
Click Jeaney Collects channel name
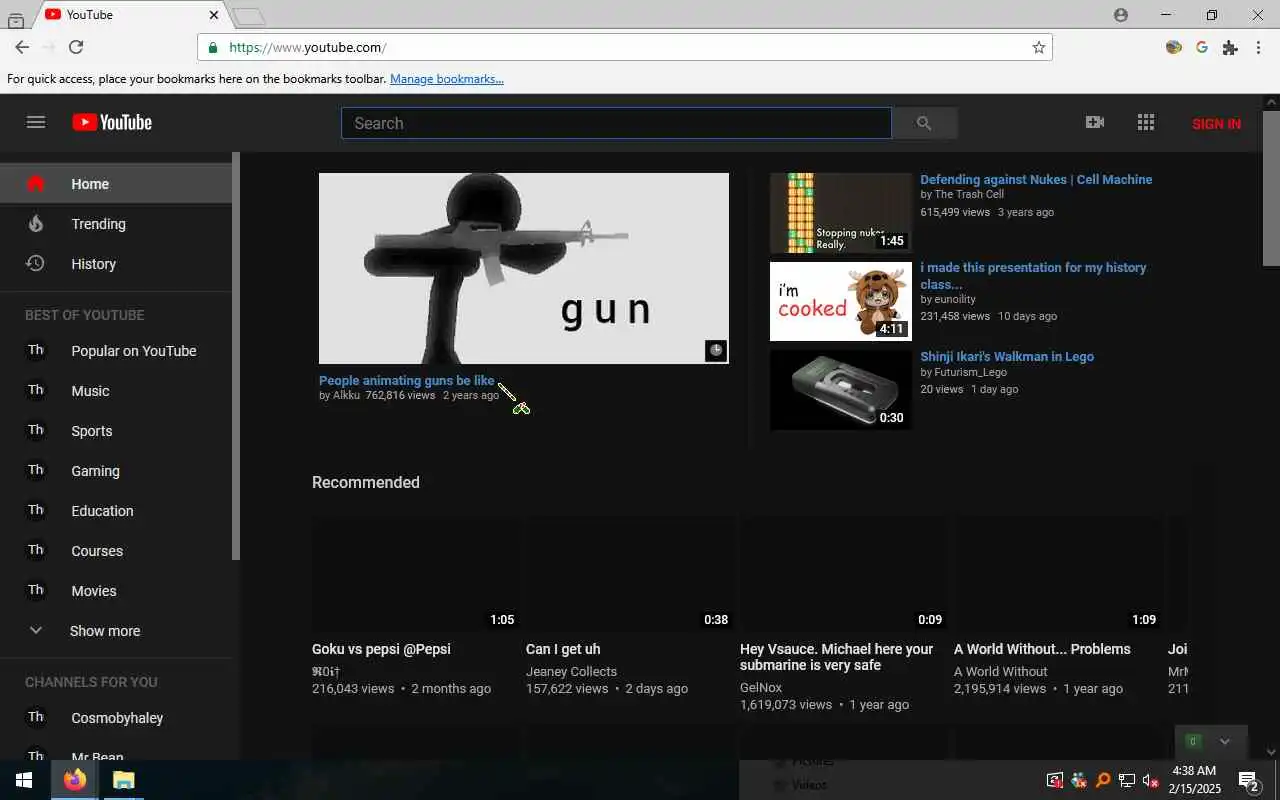pos(571,672)
